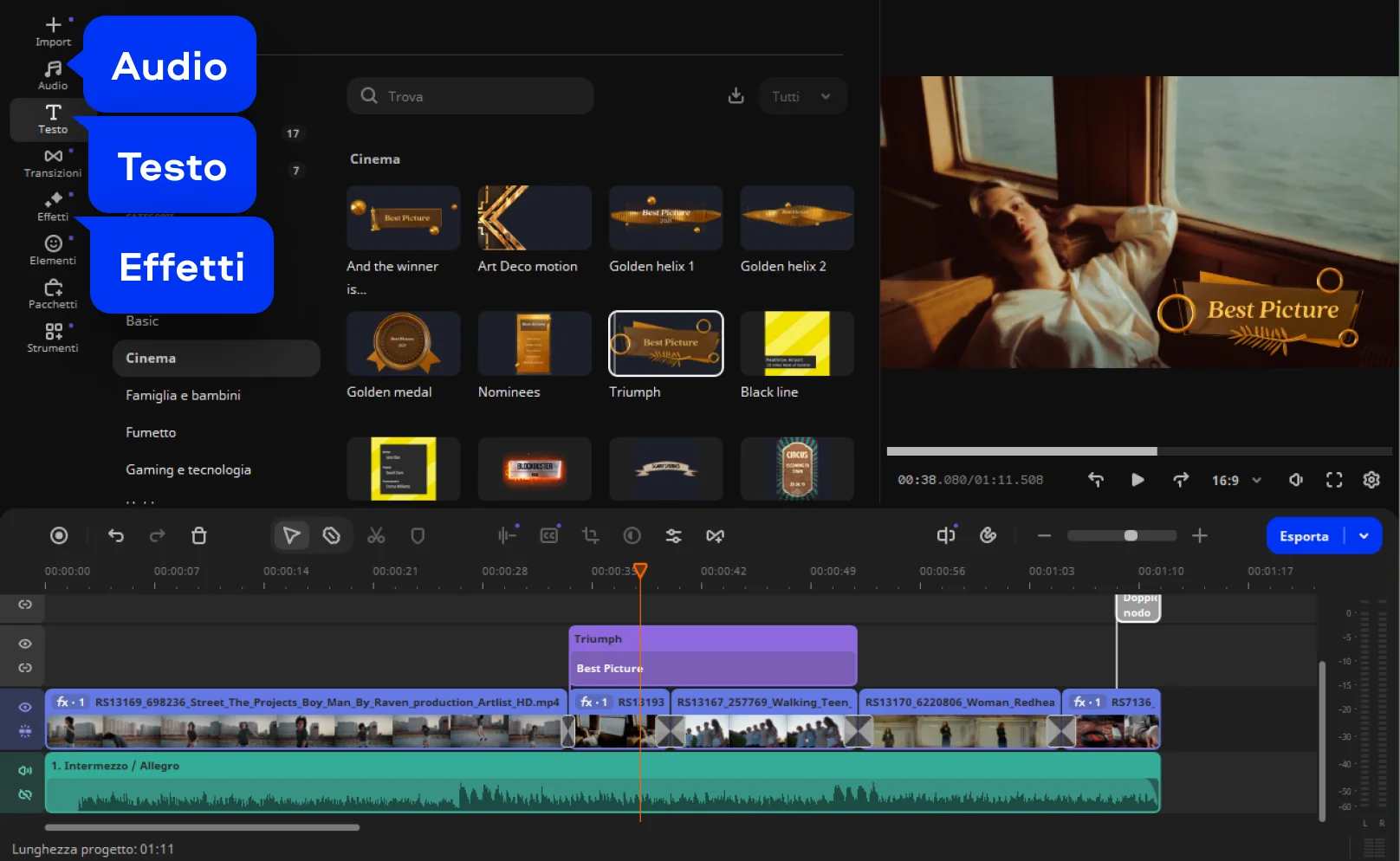Open the Transizioni panel in sidebar
1400x861 pixels.
53,162
